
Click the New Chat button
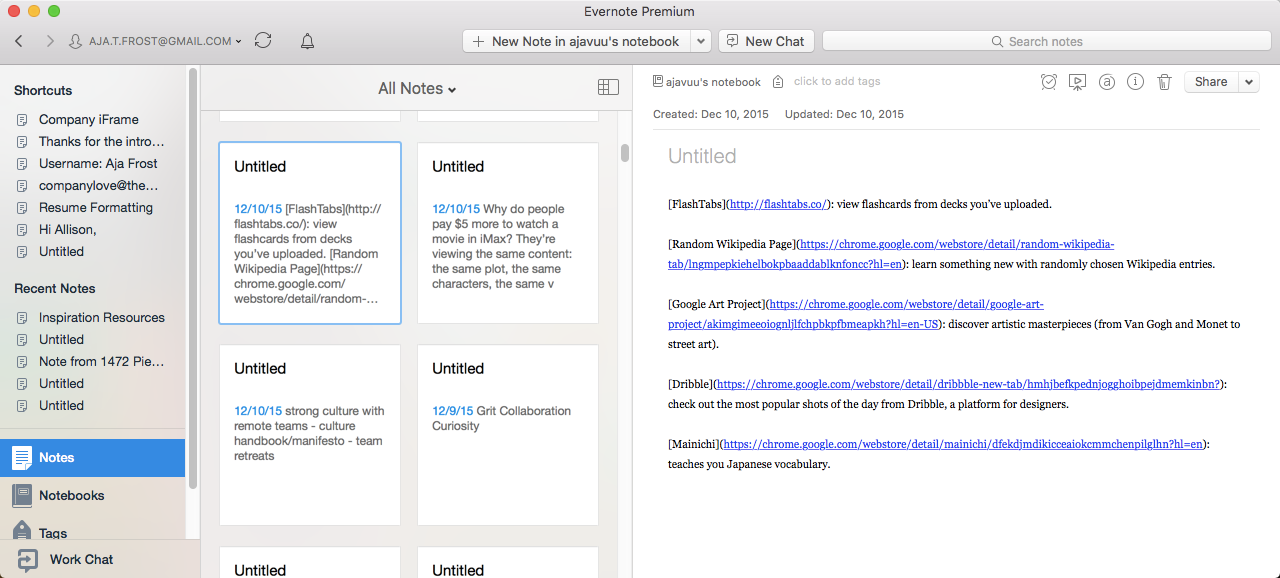tap(766, 41)
